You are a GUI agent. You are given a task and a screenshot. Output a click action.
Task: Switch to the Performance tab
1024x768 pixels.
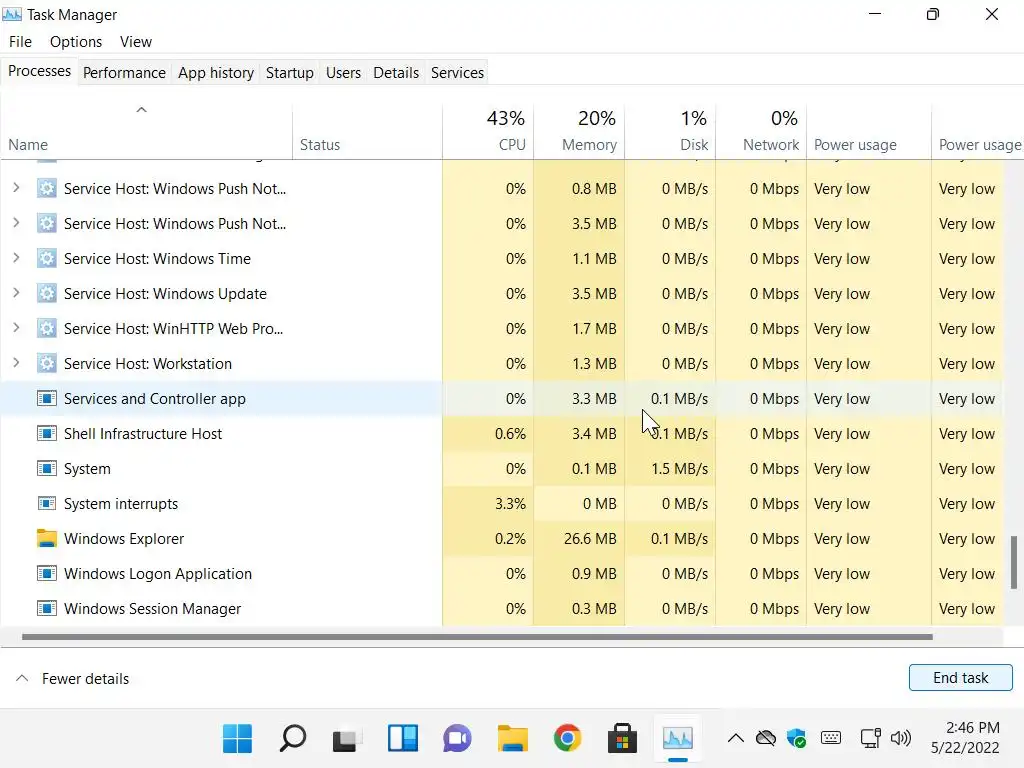tap(124, 72)
